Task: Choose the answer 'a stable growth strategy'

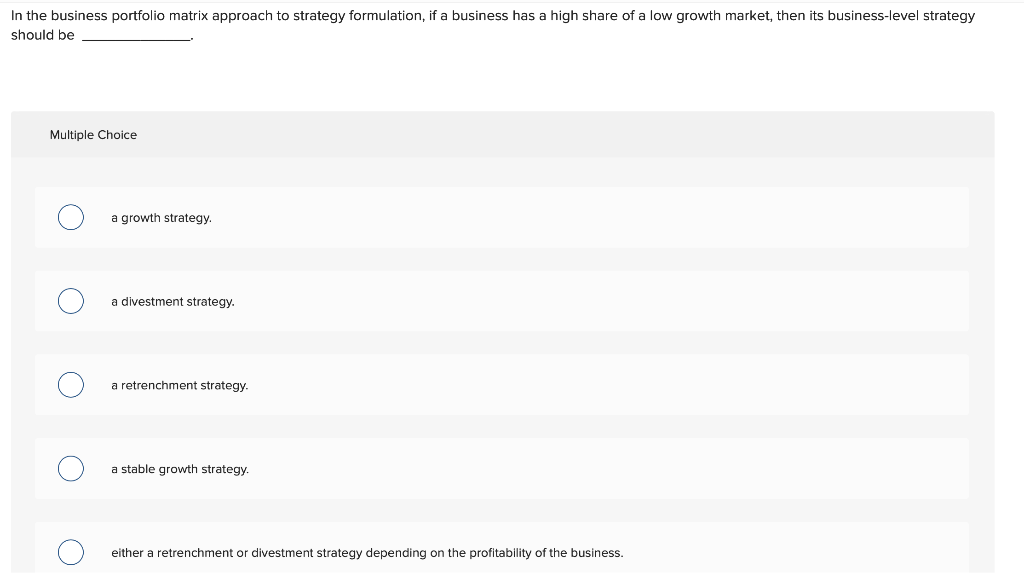Action: click(180, 468)
